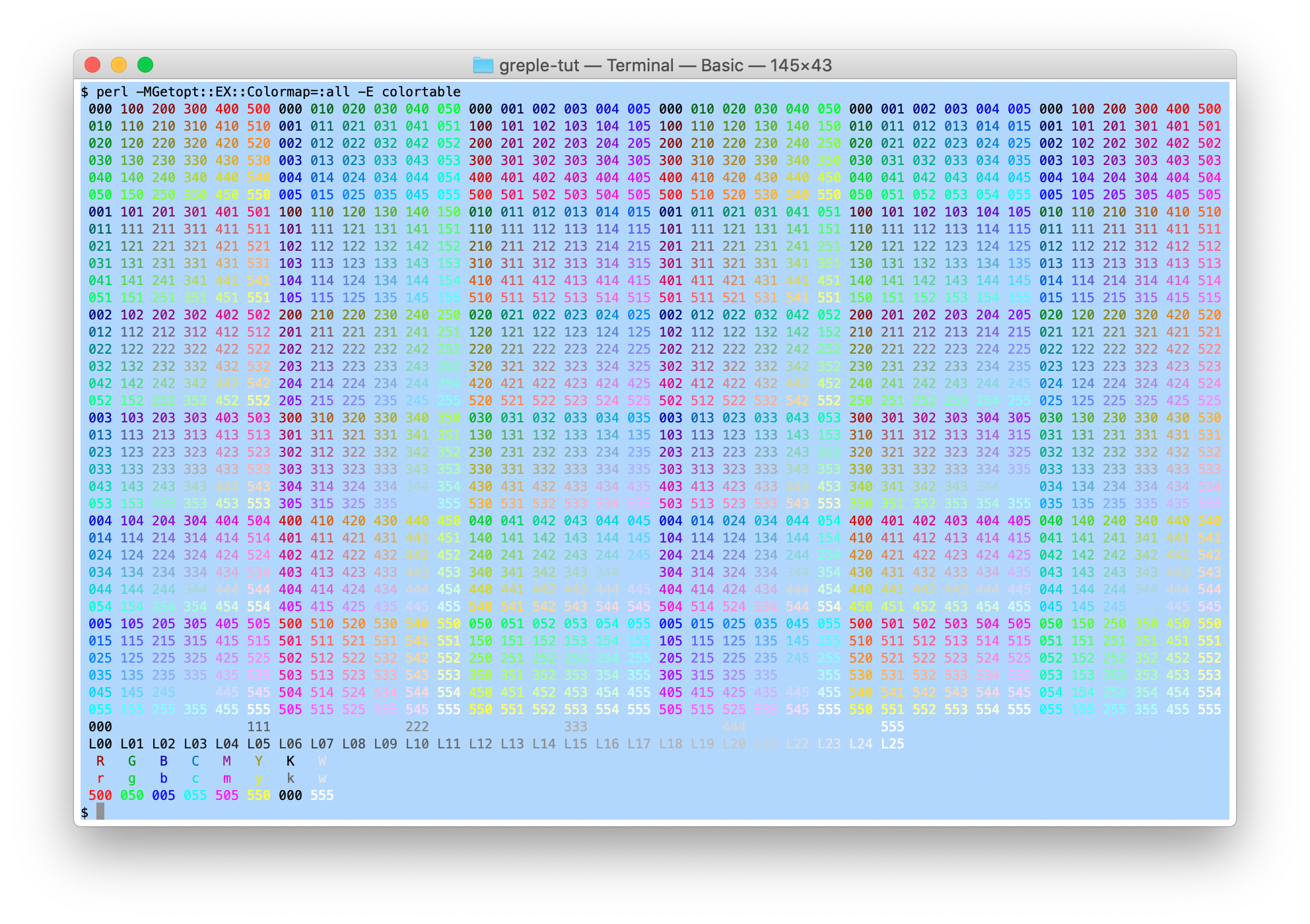The height and width of the screenshot is (924, 1310).
Task: Click the '333' entry in the grayscale row
Action: (x=576, y=727)
